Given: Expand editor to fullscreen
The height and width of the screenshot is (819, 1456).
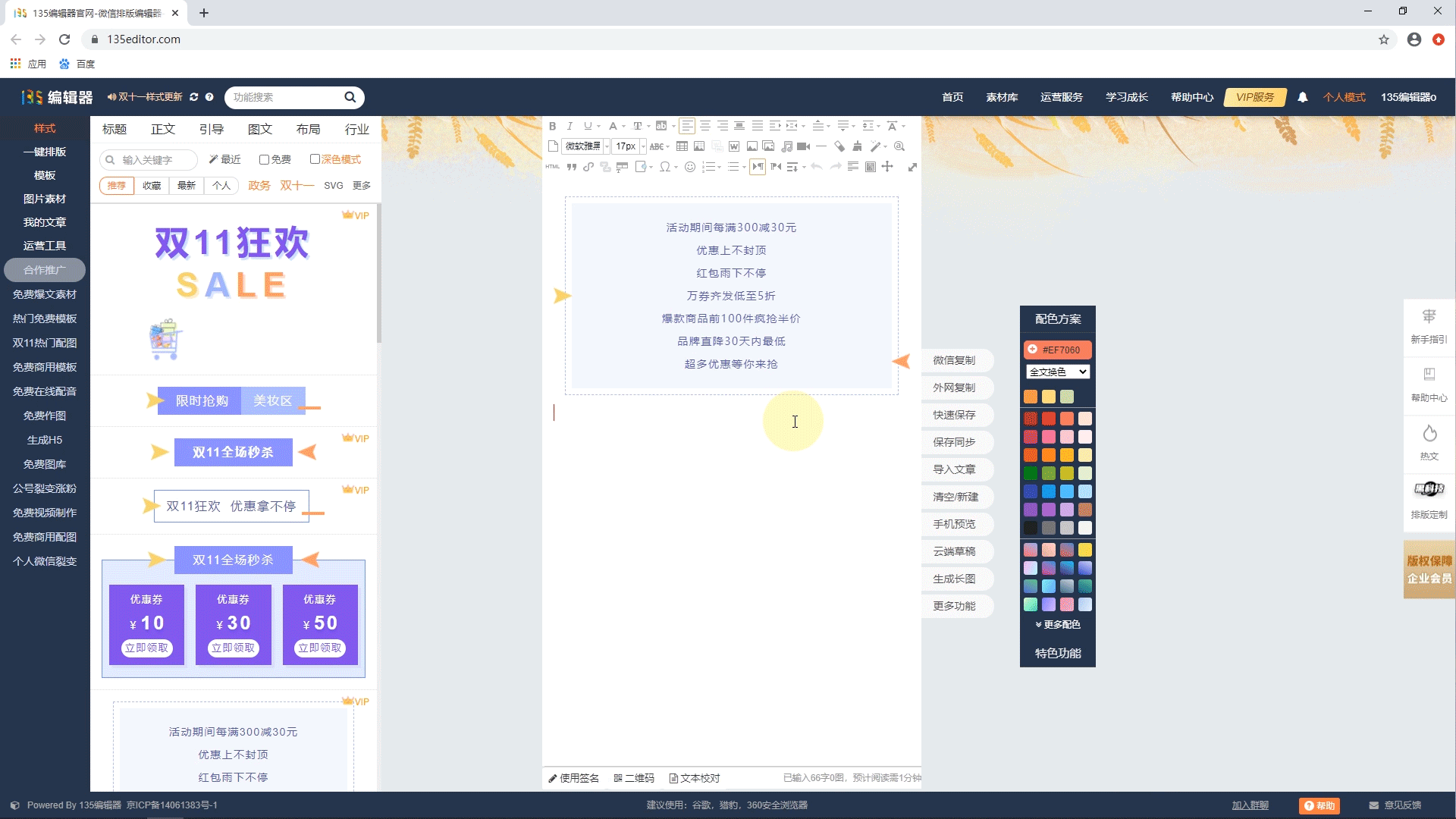Looking at the screenshot, I should pyautogui.click(x=912, y=167).
